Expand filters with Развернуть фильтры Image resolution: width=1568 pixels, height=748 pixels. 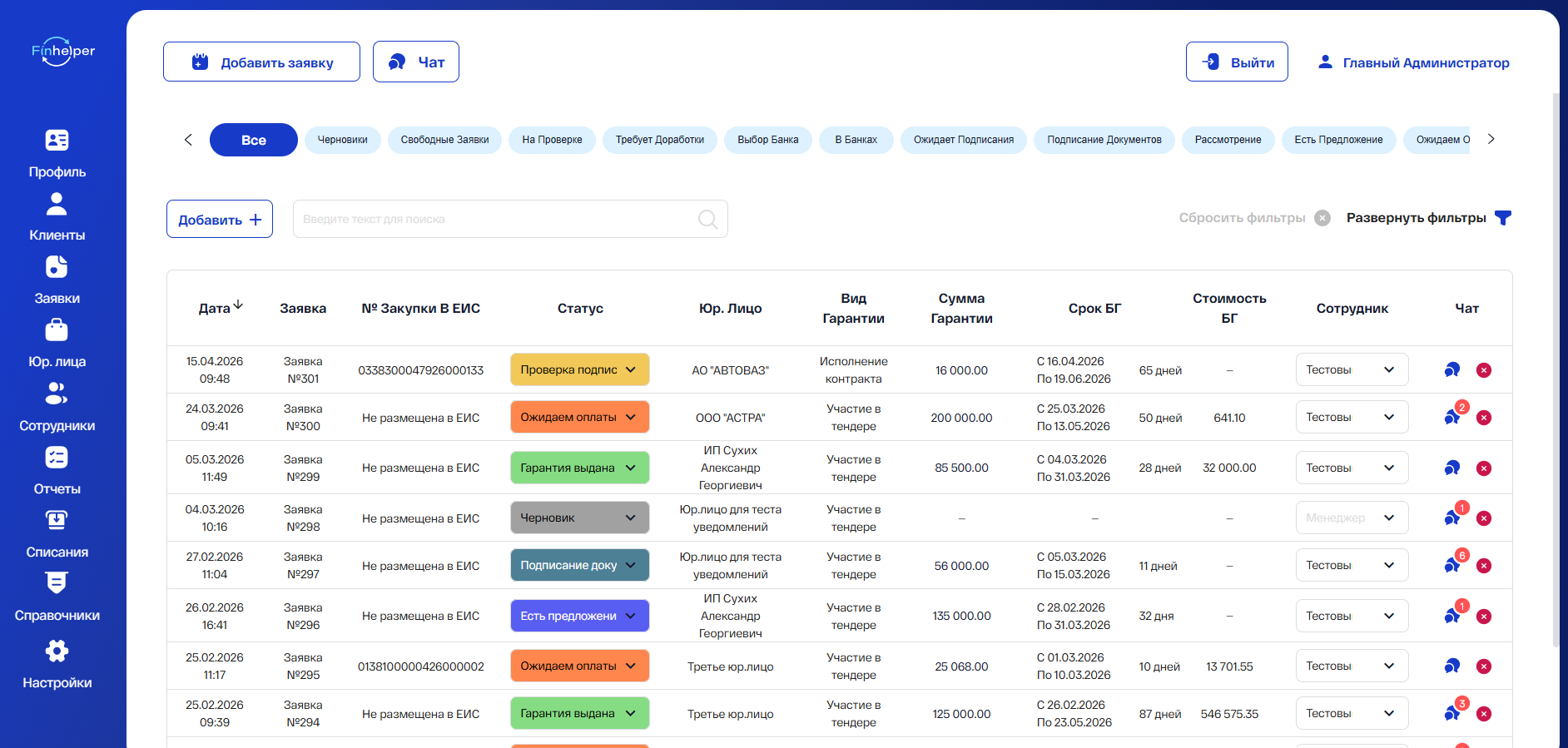pos(1428,218)
